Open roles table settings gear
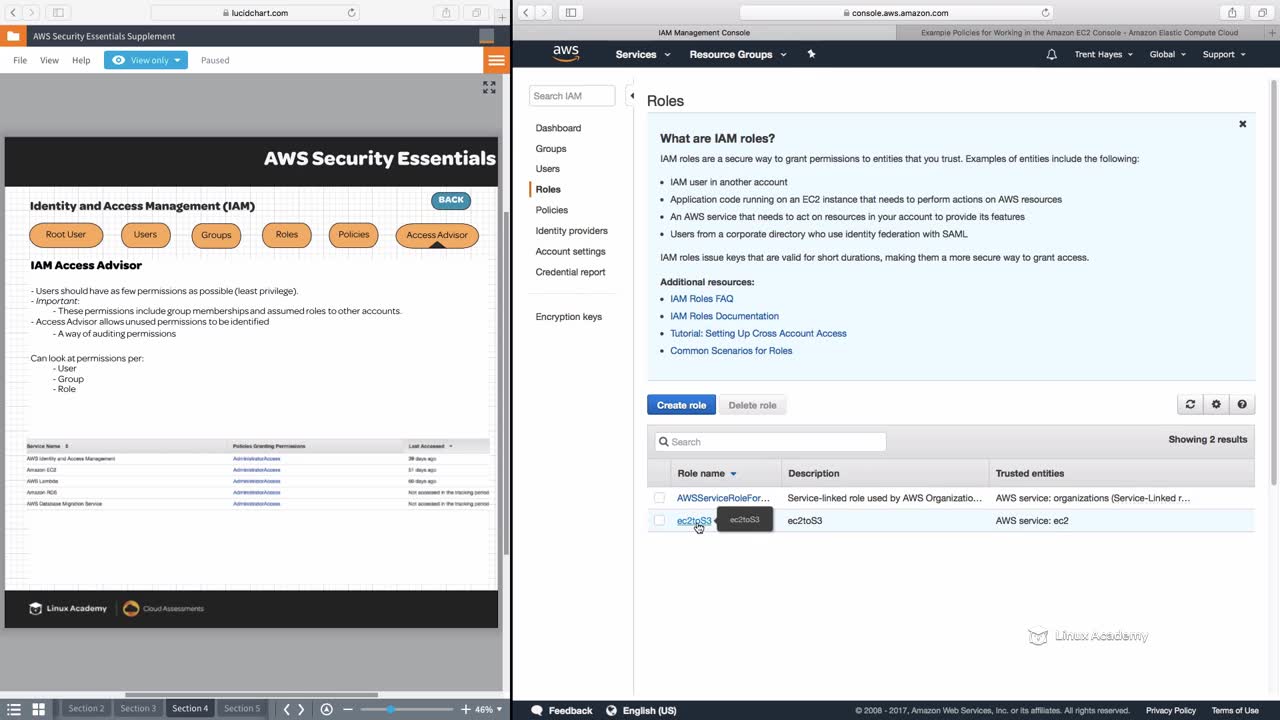The image size is (1280, 720). click(x=1216, y=405)
